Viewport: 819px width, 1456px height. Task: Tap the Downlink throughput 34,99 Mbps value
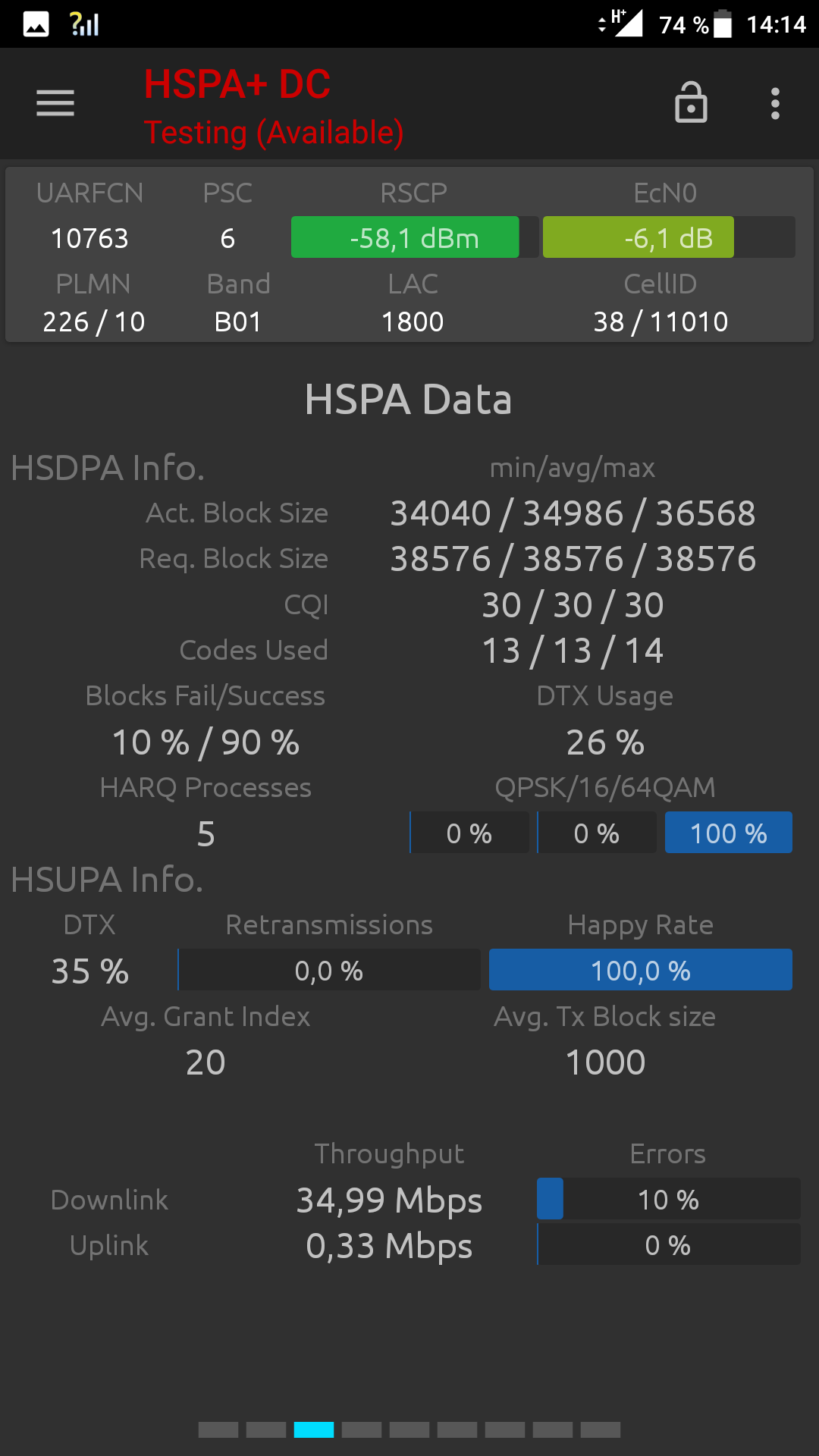tap(389, 1200)
